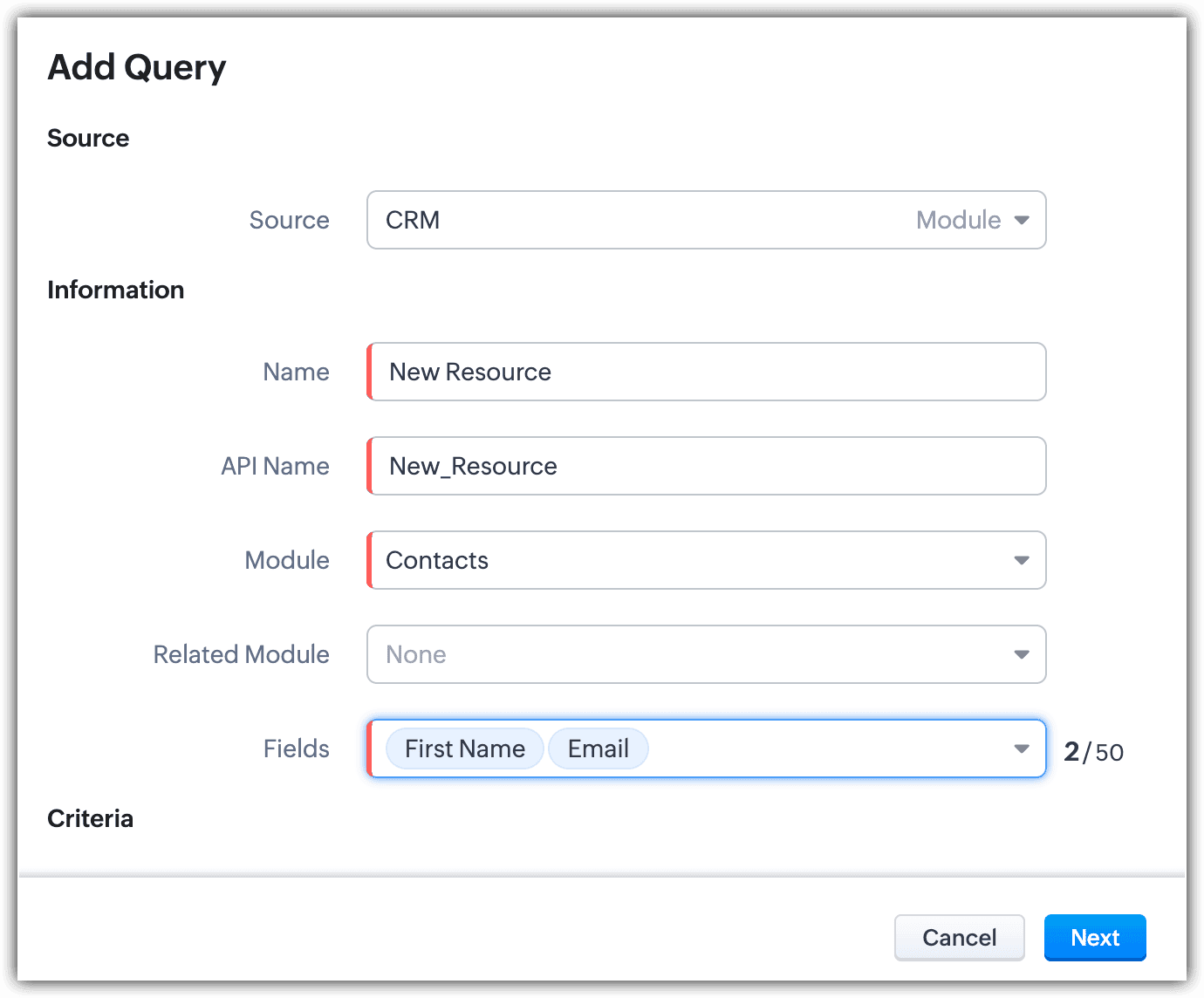Focus the Name input containing New Resource

tap(707, 372)
